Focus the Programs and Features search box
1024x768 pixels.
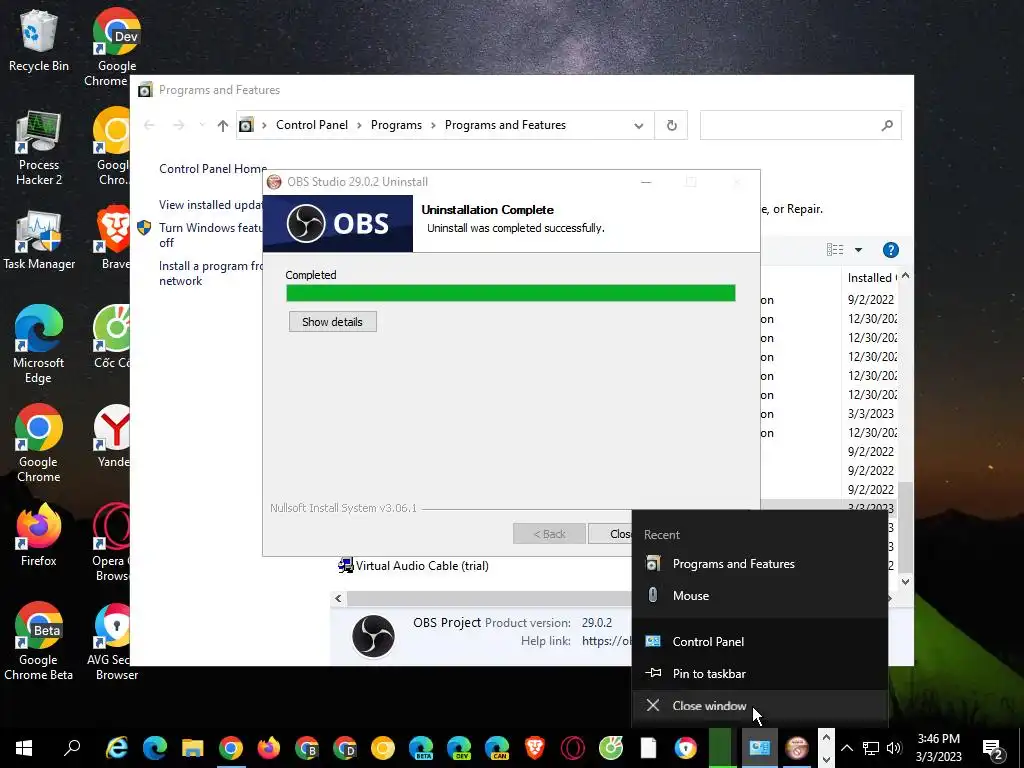(800, 125)
